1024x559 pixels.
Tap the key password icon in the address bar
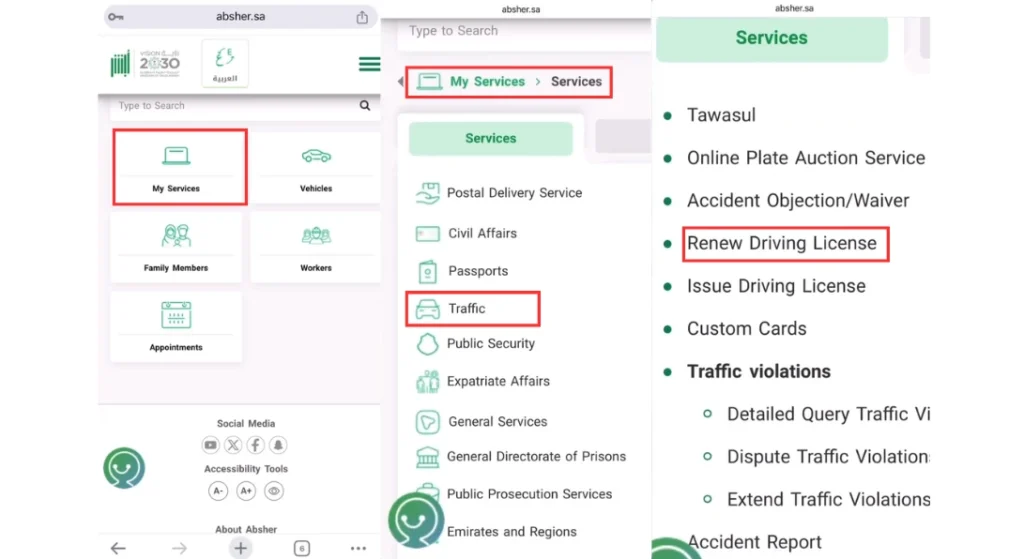coord(116,17)
